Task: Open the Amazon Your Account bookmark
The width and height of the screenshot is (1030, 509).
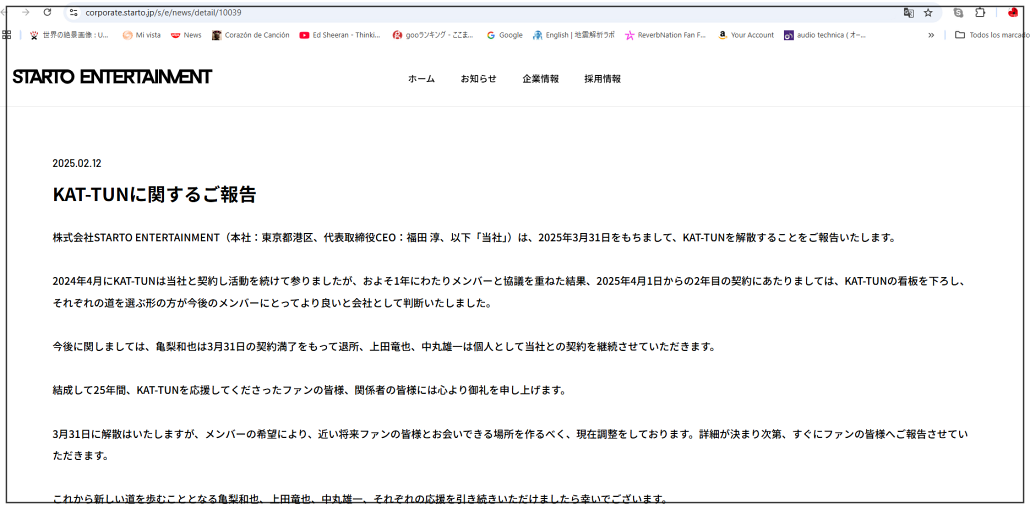Action: pos(746,35)
